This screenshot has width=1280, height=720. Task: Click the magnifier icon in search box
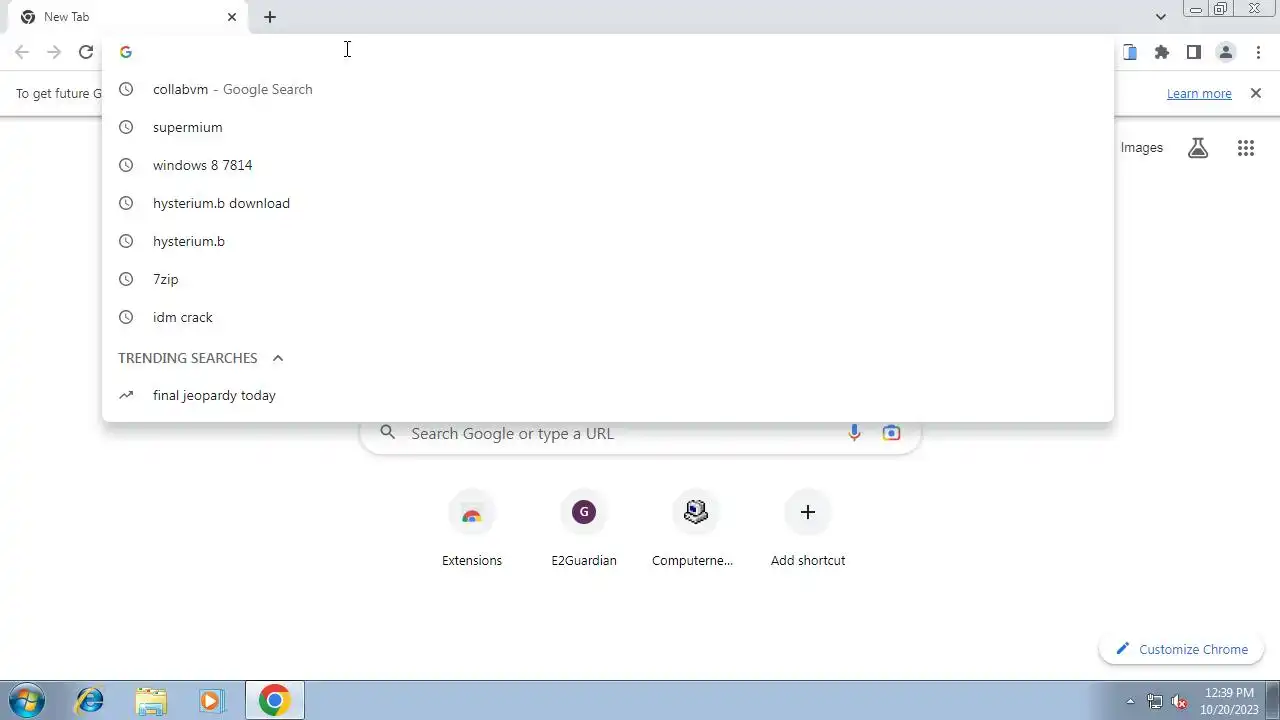(388, 433)
